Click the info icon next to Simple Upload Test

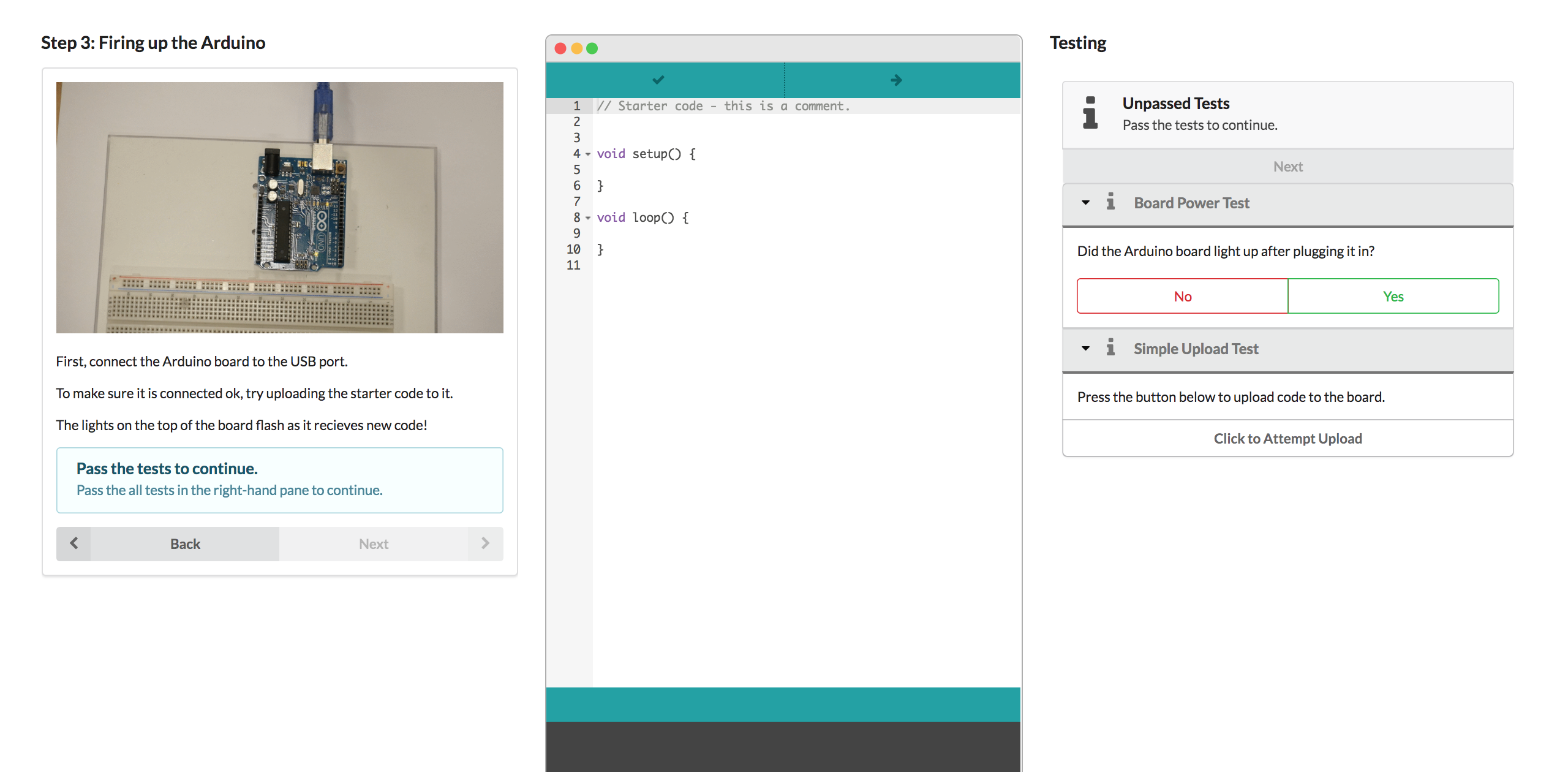[x=1110, y=347]
